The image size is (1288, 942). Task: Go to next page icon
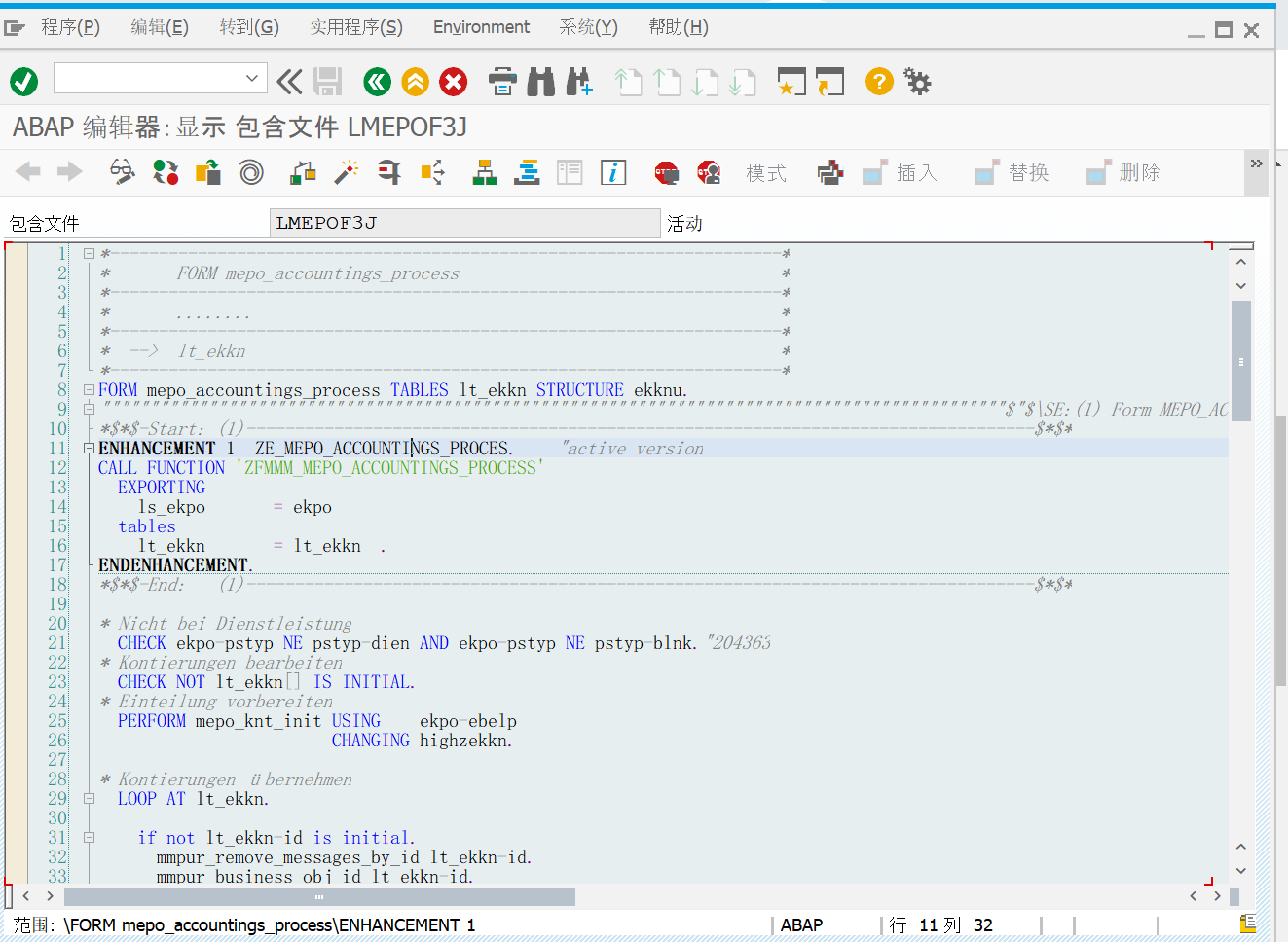click(705, 82)
